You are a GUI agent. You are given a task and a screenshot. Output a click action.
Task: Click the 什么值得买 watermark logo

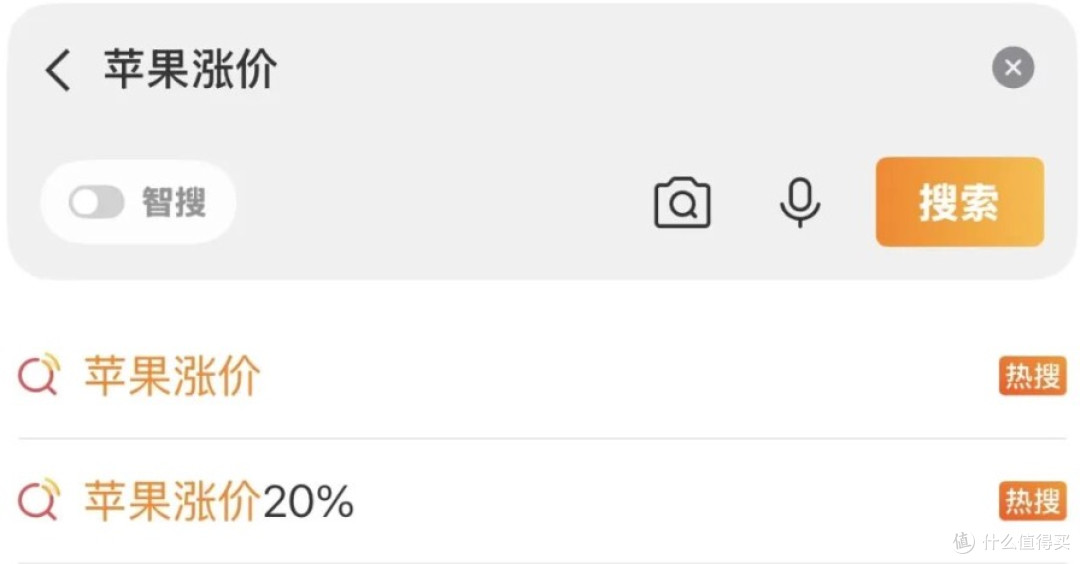(x=964, y=542)
